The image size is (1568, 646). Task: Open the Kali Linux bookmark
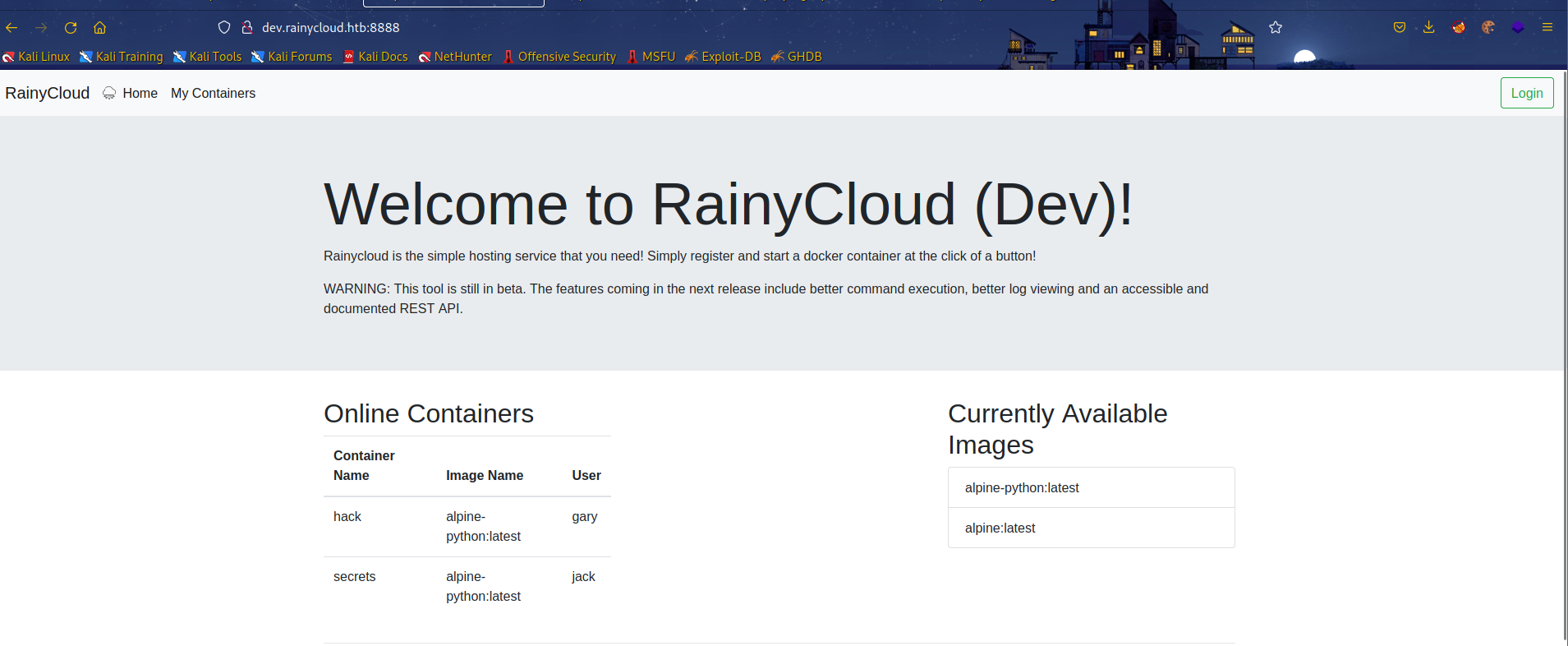[x=36, y=57]
